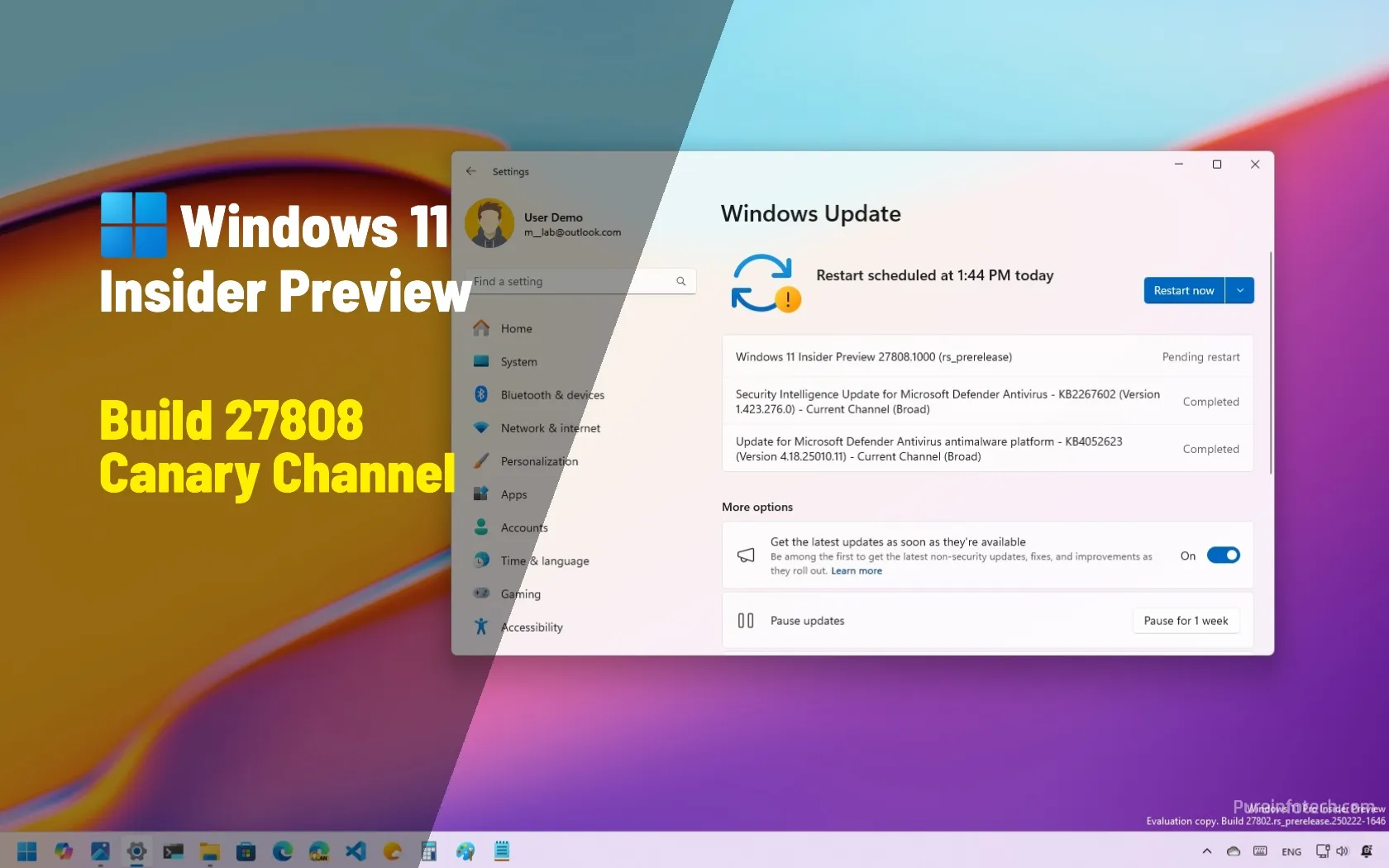The height and width of the screenshot is (868, 1389).
Task: Launch Visual Studio Code from the taskbar
Action: (355, 851)
